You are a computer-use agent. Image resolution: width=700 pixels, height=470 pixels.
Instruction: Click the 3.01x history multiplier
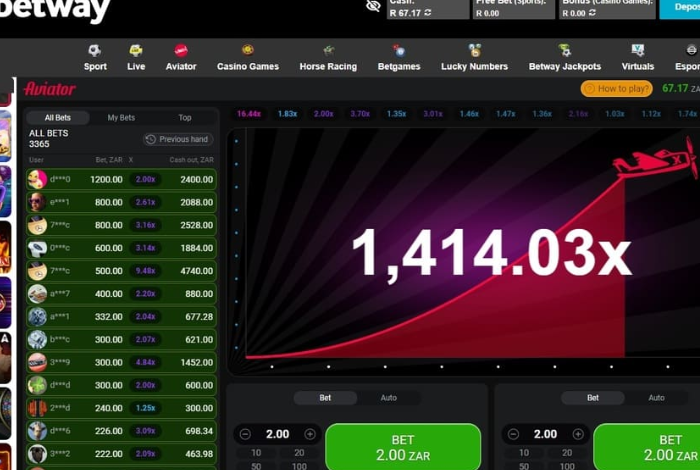(x=433, y=114)
